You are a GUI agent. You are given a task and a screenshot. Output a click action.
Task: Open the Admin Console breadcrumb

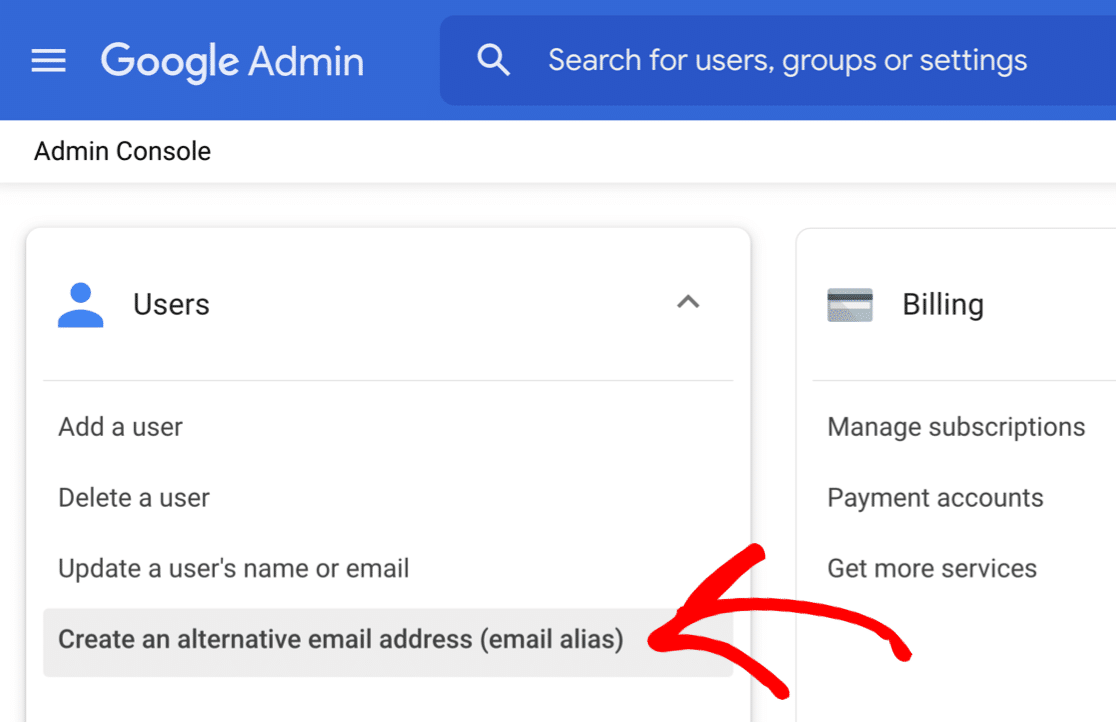coord(121,151)
